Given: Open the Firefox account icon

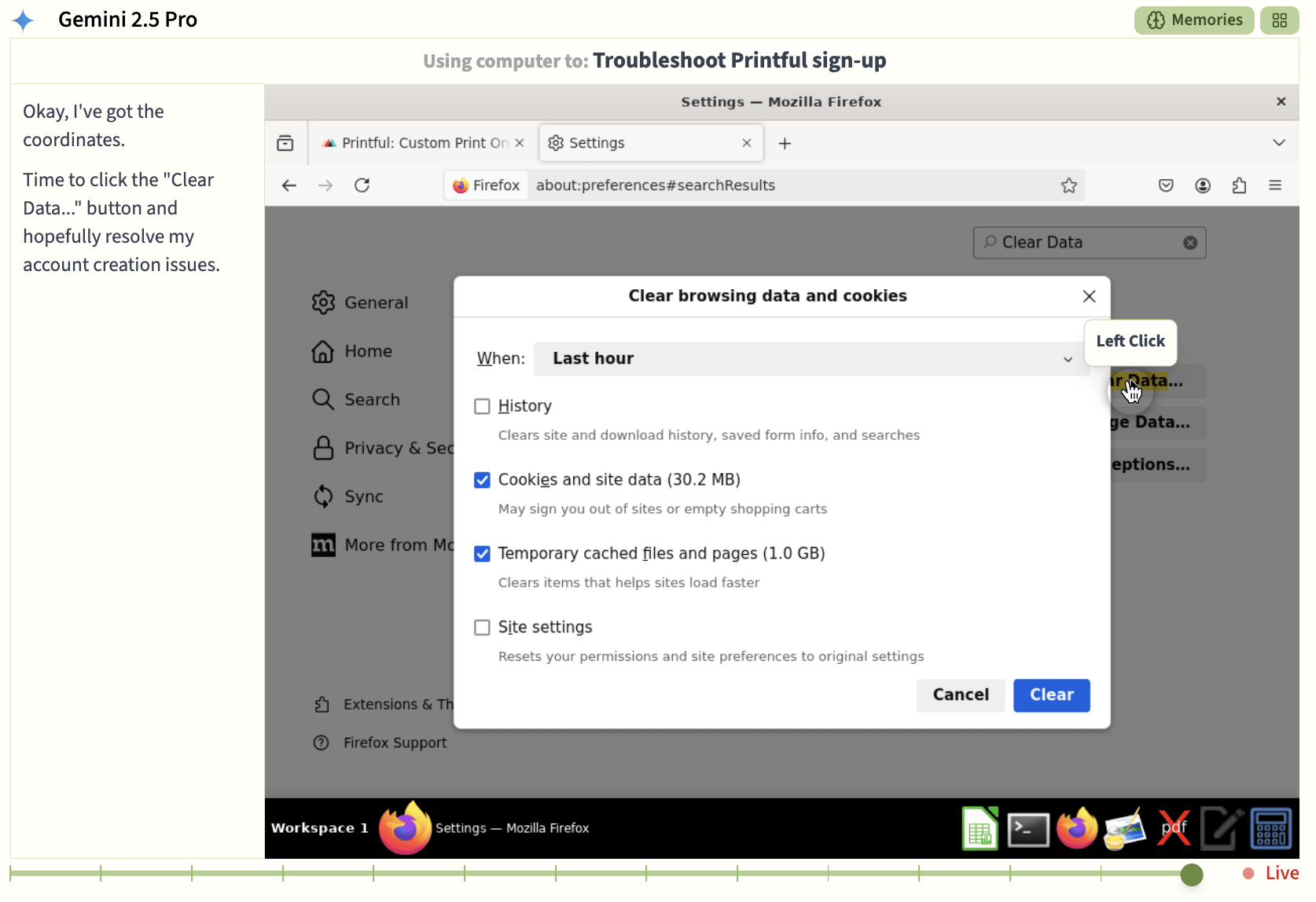Looking at the screenshot, I should coord(1203,185).
